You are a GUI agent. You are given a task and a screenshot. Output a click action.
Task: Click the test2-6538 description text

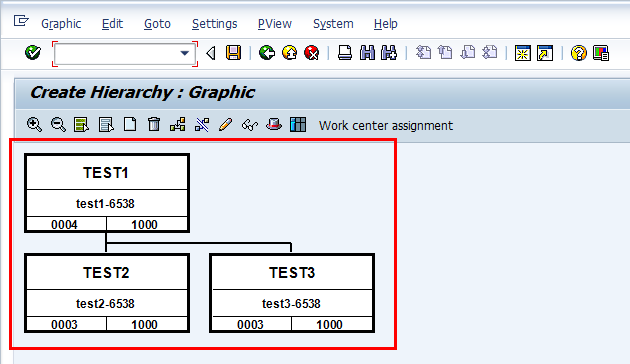pos(105,304)
